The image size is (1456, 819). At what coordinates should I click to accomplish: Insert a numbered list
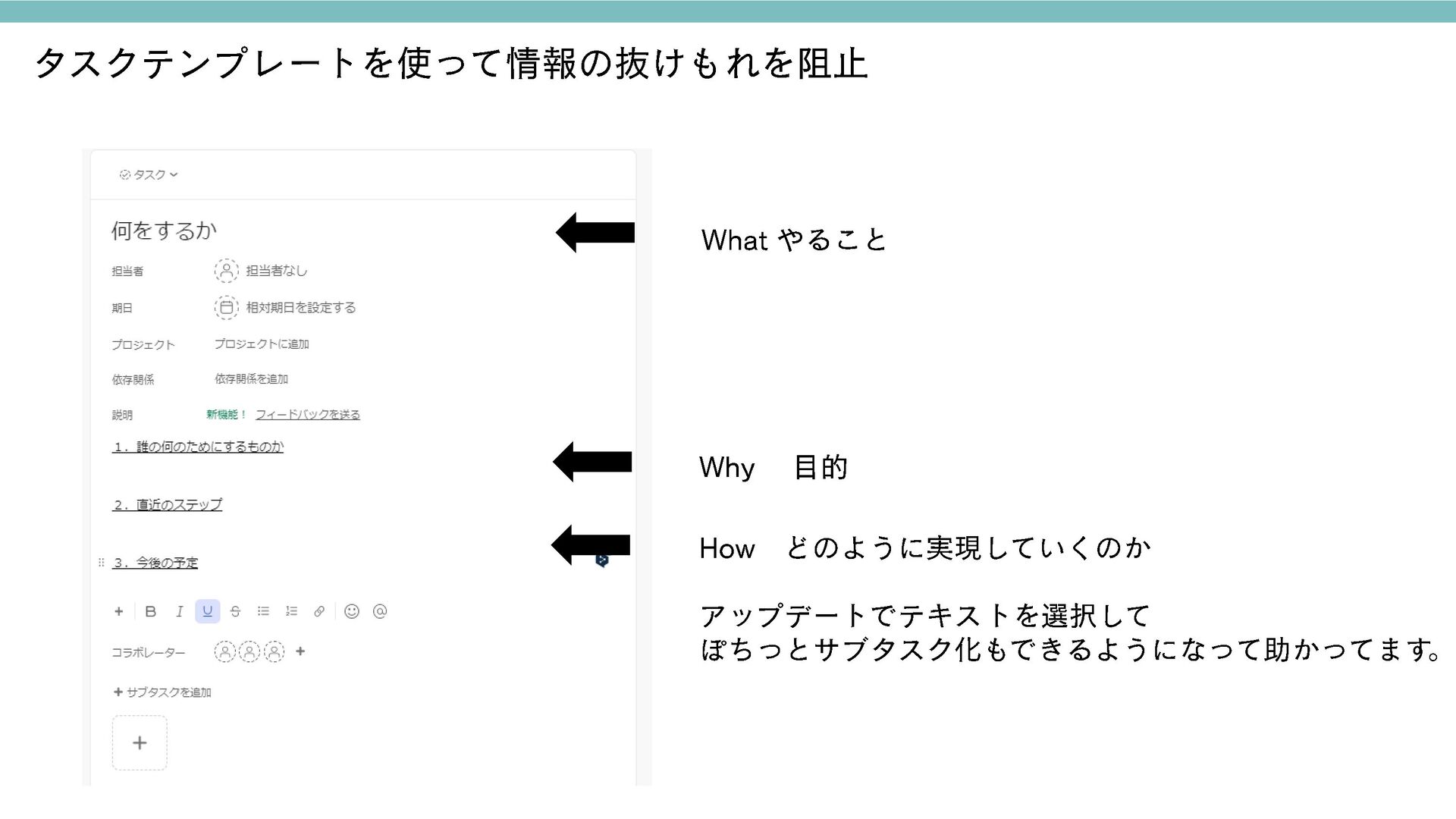tap(291, 611)
